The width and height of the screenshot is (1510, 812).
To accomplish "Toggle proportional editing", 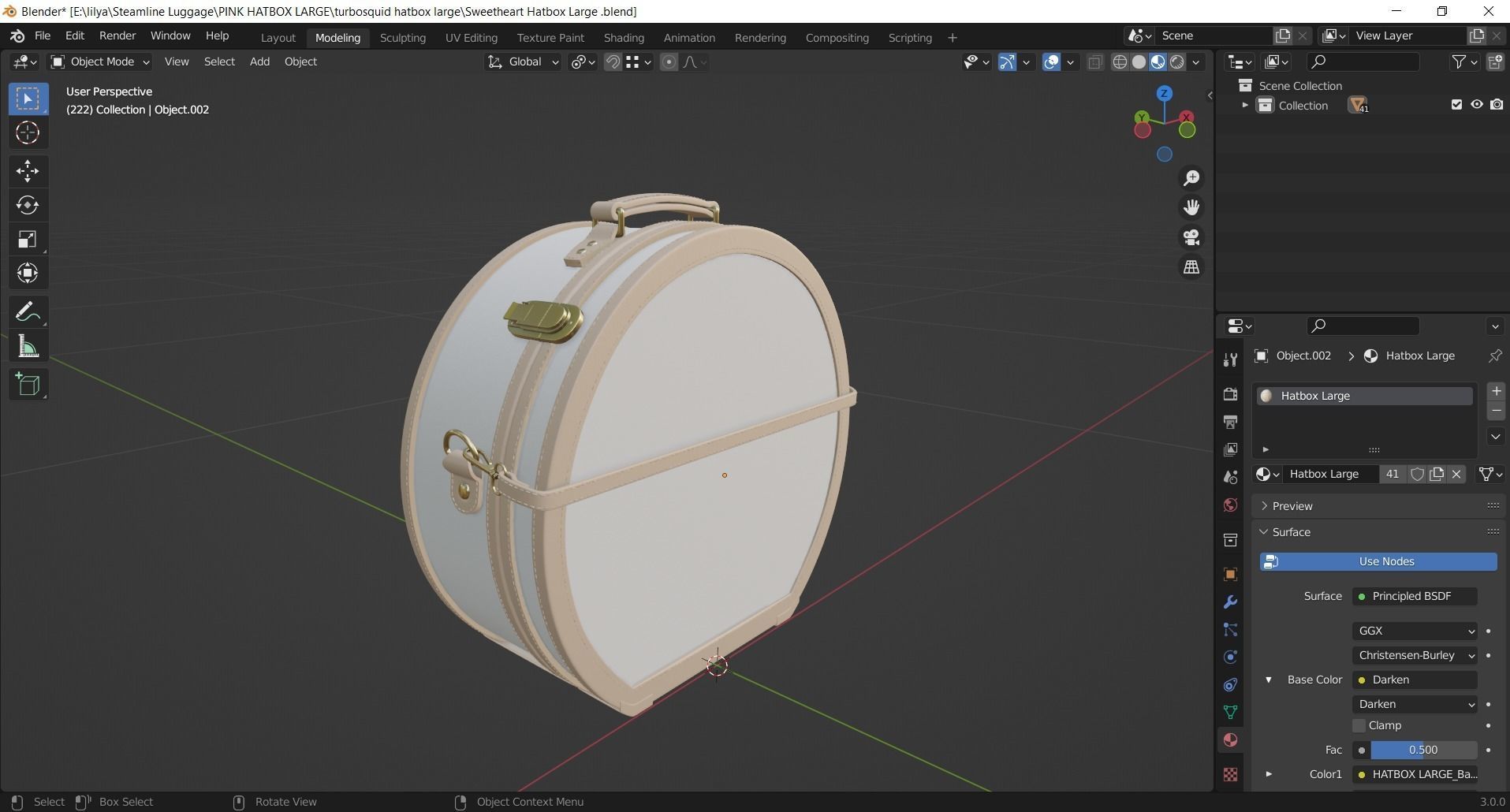I will [x=669, y=61].
